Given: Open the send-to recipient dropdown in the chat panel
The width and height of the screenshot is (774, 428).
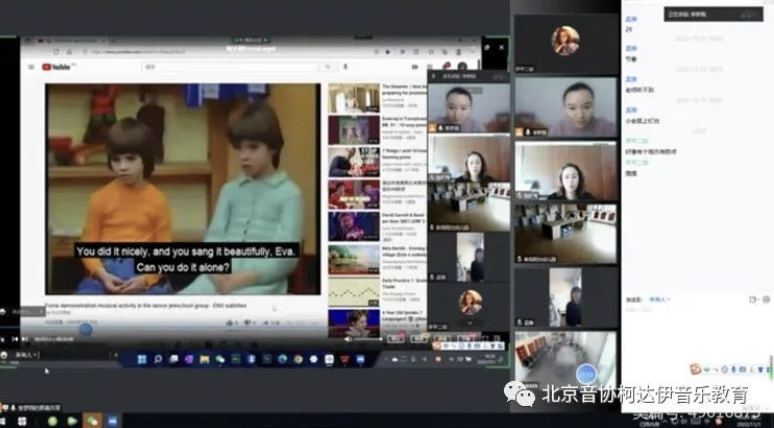Looking at the screenshot, I should pos(659,300).
